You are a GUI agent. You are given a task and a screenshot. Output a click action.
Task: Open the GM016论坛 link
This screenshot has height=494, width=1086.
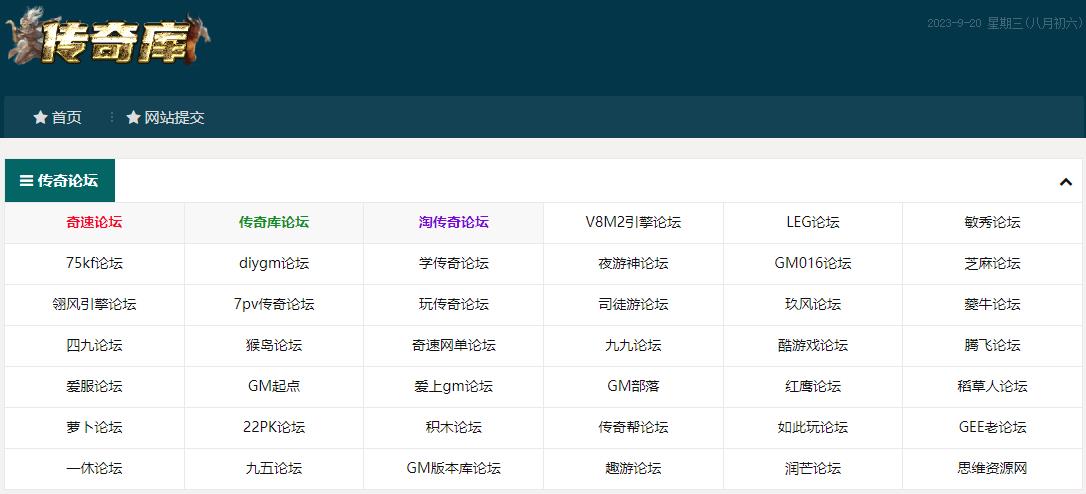click(812, 263)
